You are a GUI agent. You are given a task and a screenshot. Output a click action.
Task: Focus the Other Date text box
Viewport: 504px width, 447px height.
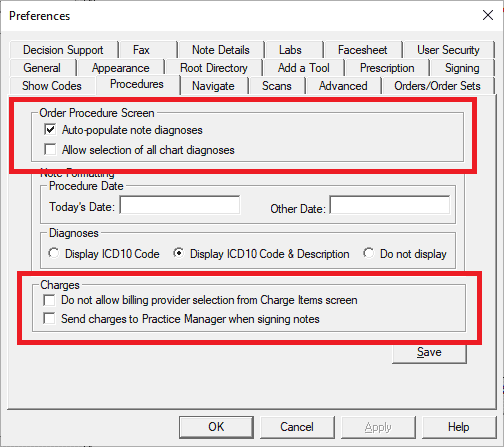(390, 205)
